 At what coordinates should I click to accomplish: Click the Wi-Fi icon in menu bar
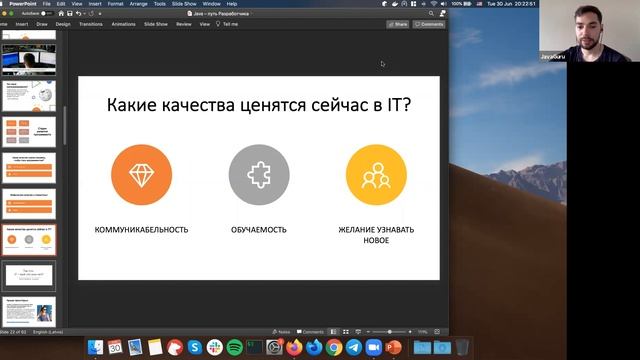click(x=434, y=4)
